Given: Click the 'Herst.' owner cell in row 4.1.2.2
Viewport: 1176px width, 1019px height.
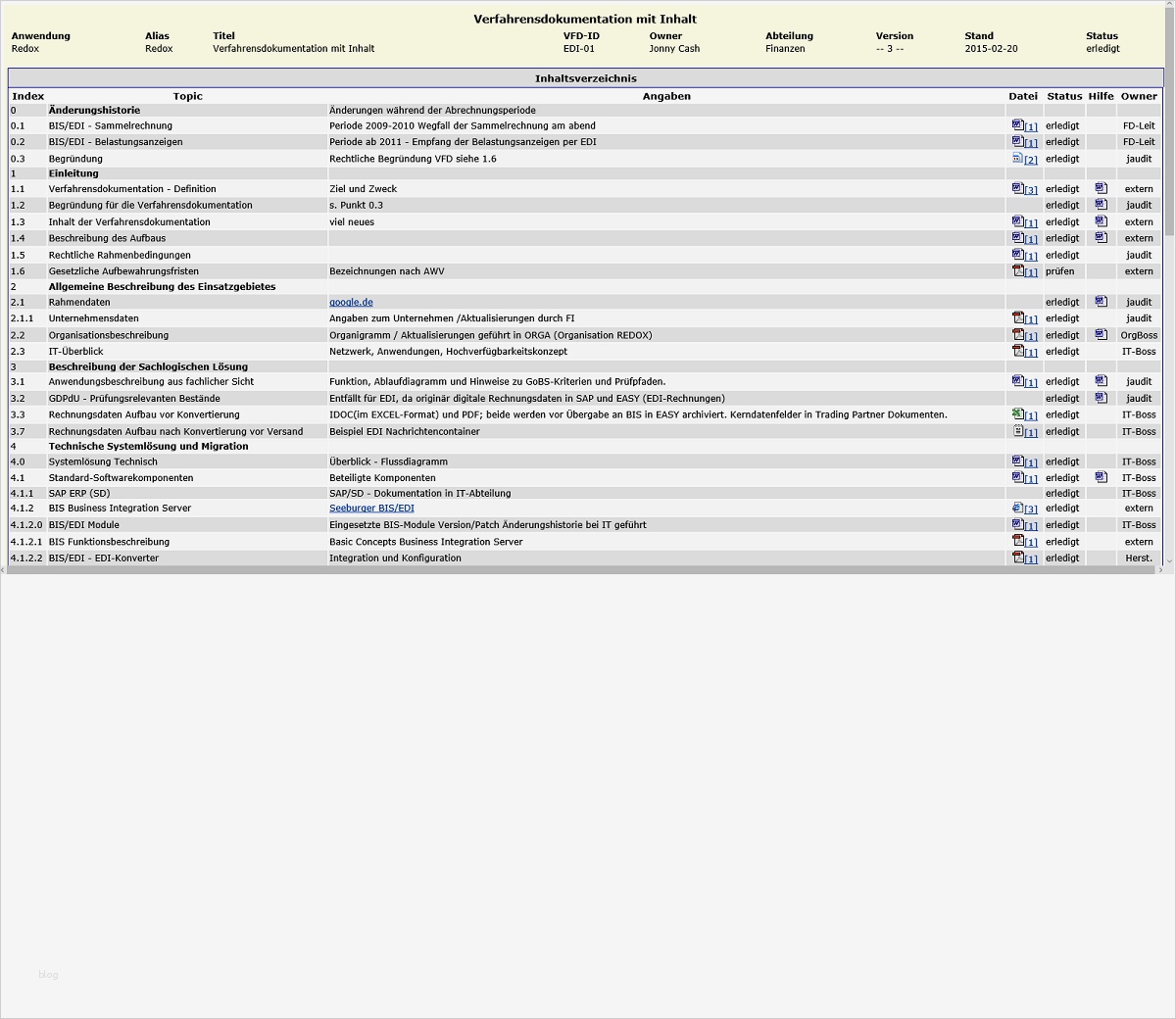Looking at the screenshot, I should [x=1139, y=558].
